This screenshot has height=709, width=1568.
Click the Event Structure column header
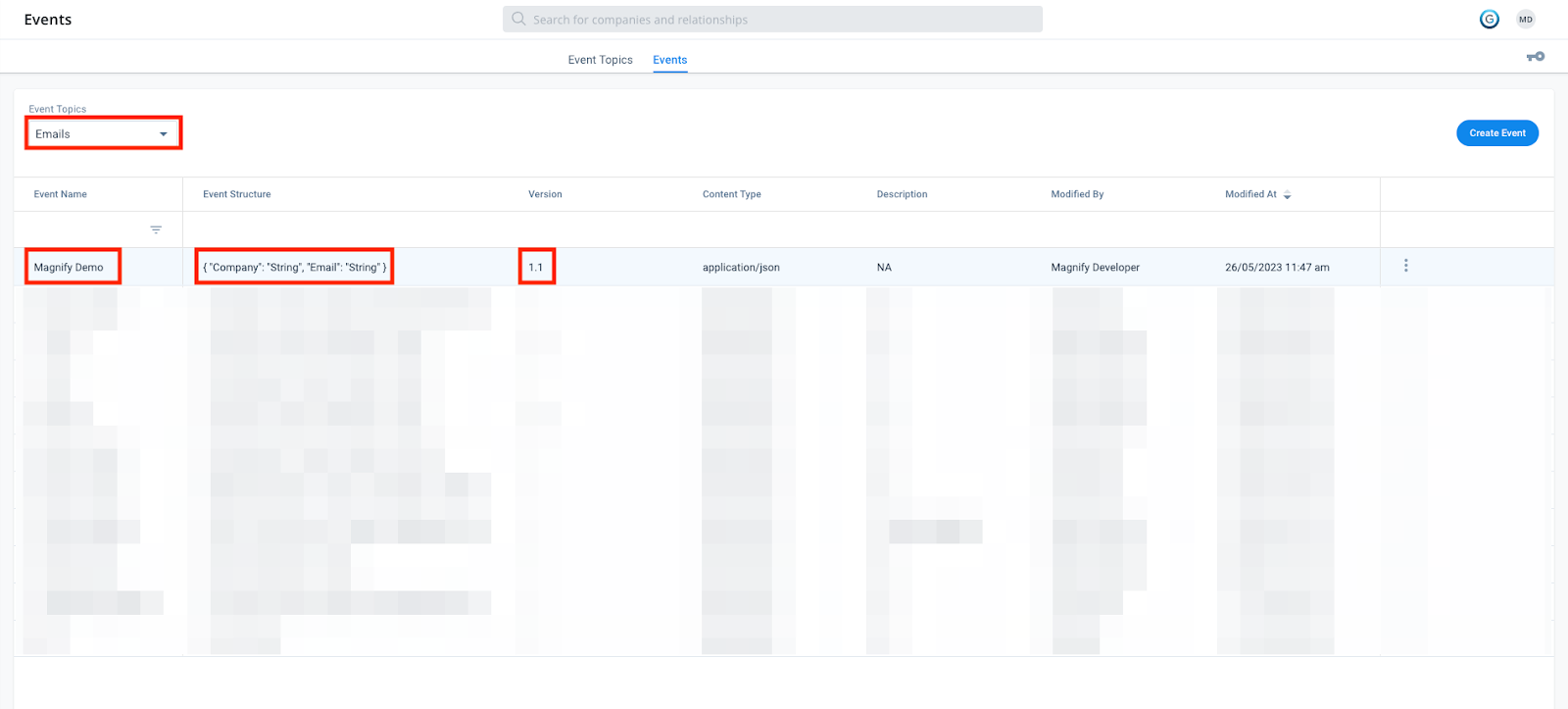(236, 194)
